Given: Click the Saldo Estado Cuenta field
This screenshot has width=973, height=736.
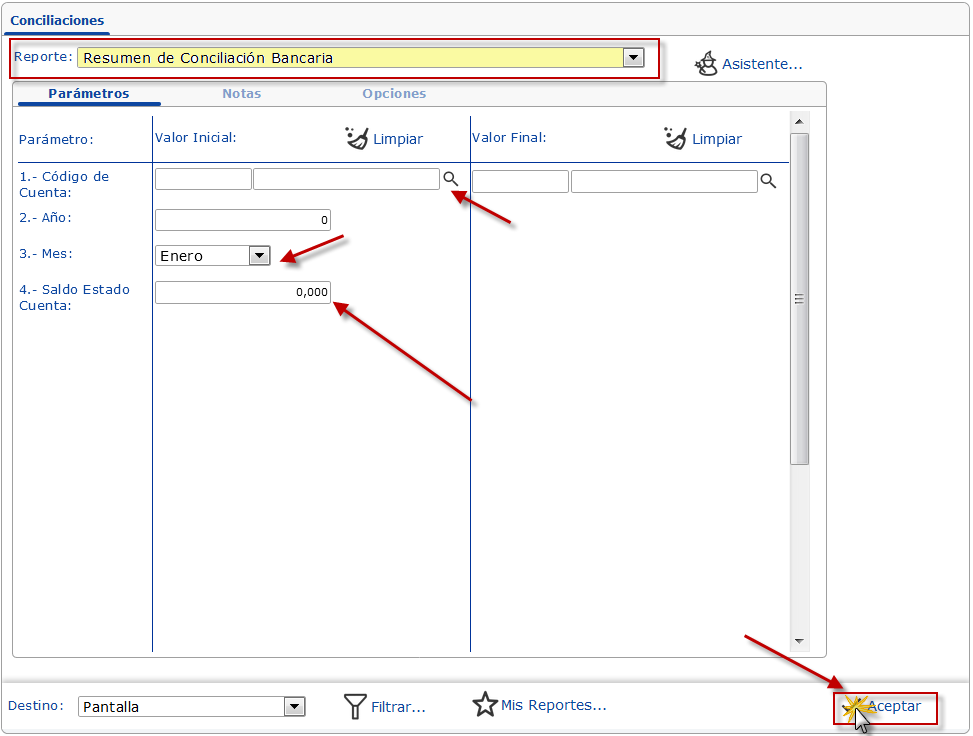Looking at the screenshot, I should (243, 292).
